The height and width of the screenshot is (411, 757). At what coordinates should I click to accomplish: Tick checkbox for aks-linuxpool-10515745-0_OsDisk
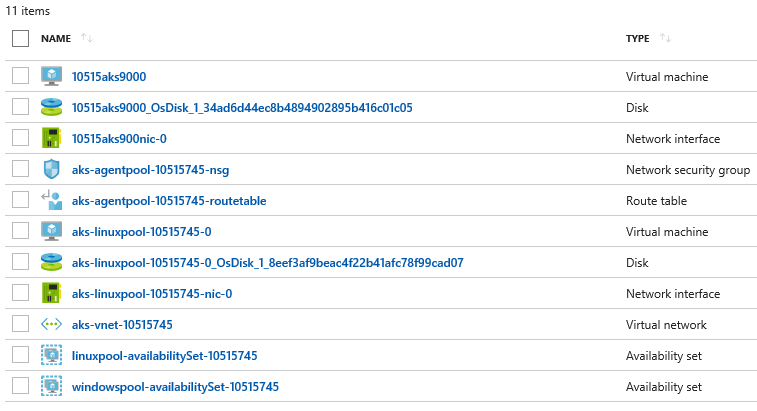pyautogui.click(x=20, y=262)
